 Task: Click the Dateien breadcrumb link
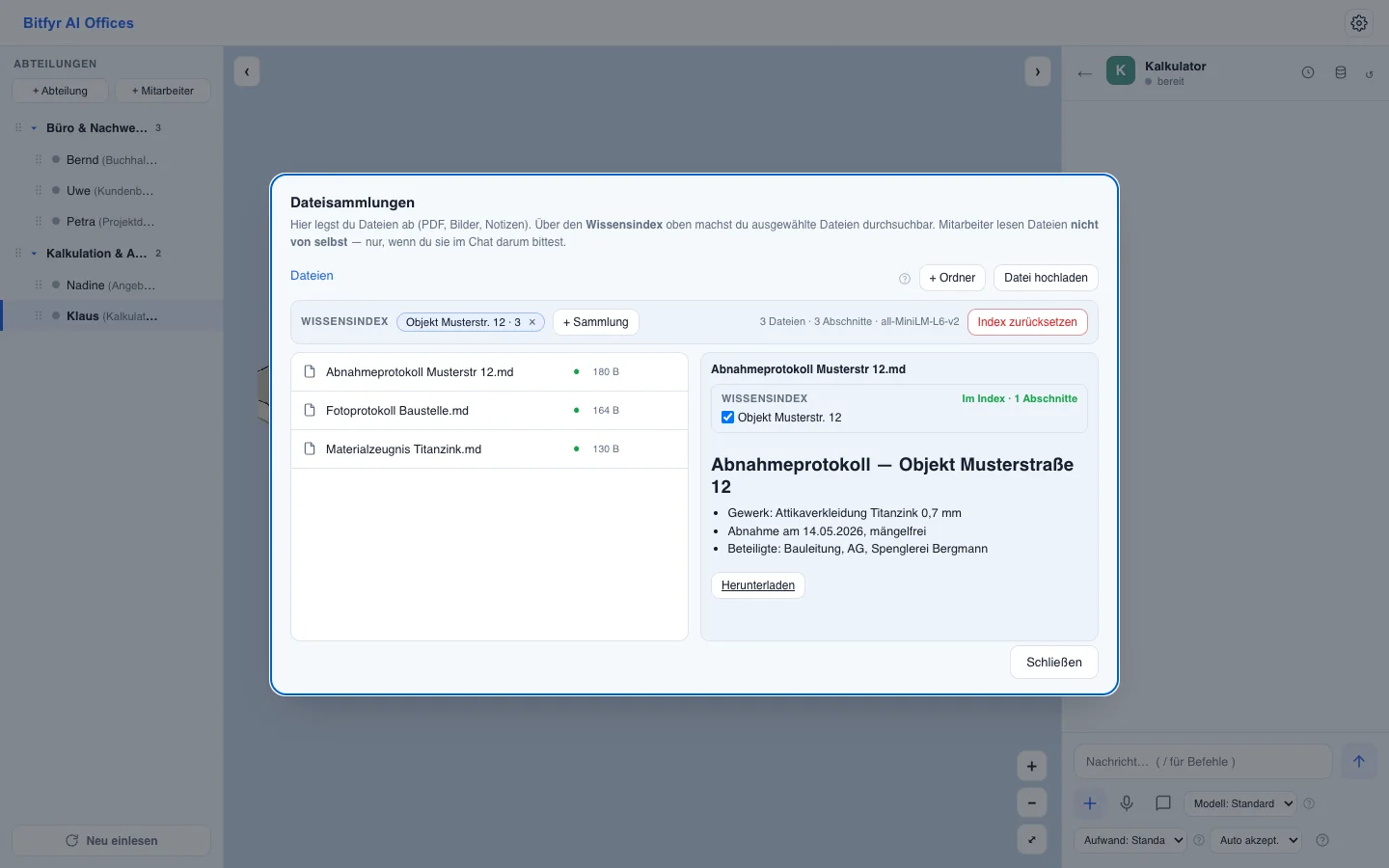[312, 276]
